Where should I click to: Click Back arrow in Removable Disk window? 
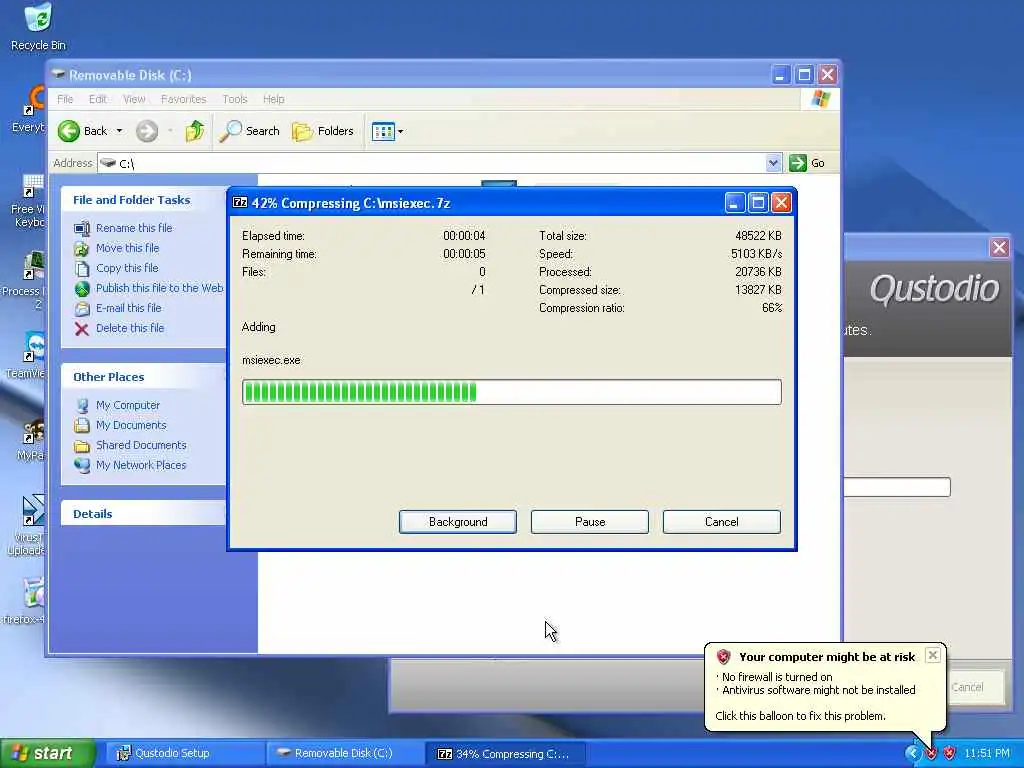coord(69,131)
